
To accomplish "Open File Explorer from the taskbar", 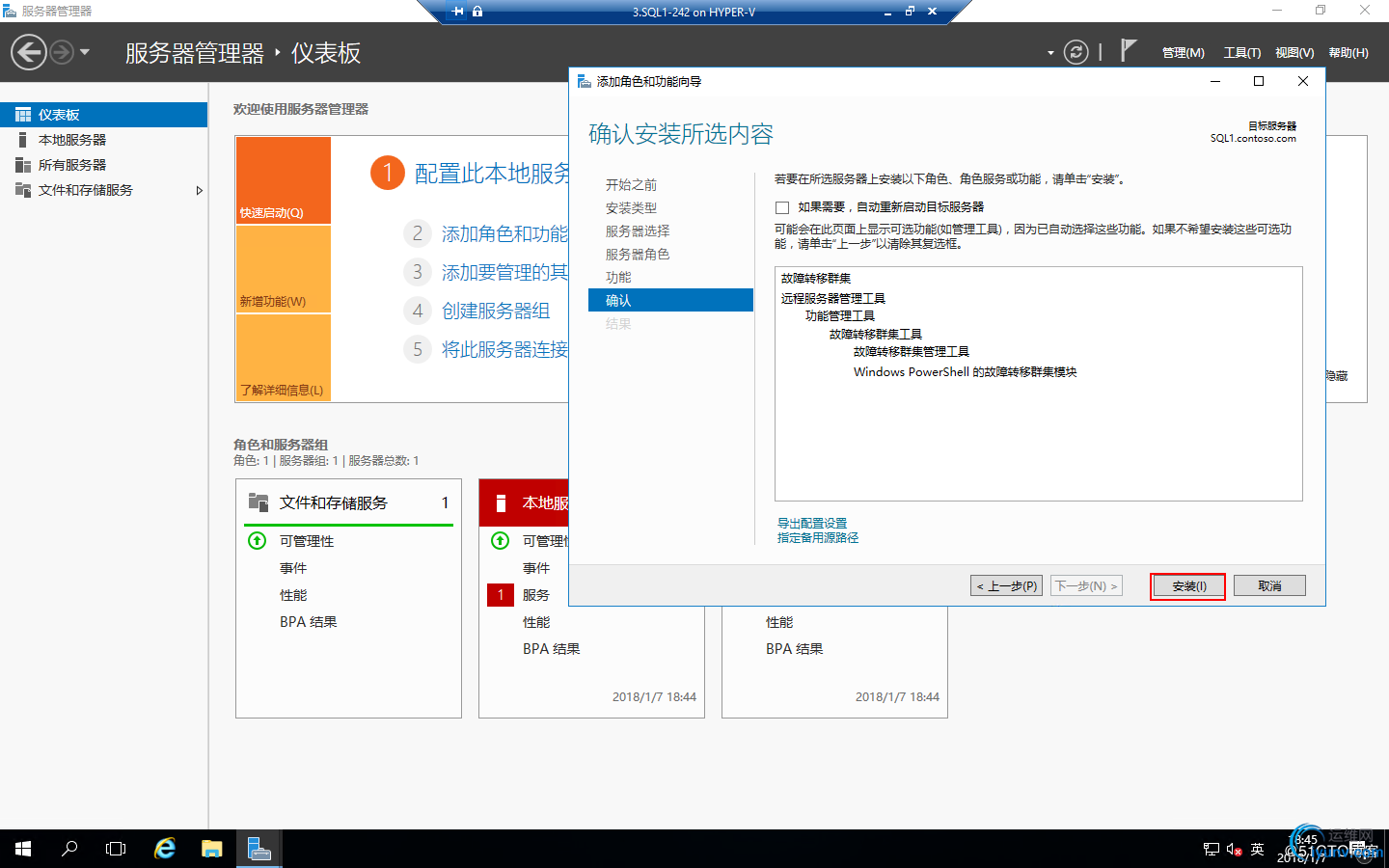I will (x=211, y=849).
